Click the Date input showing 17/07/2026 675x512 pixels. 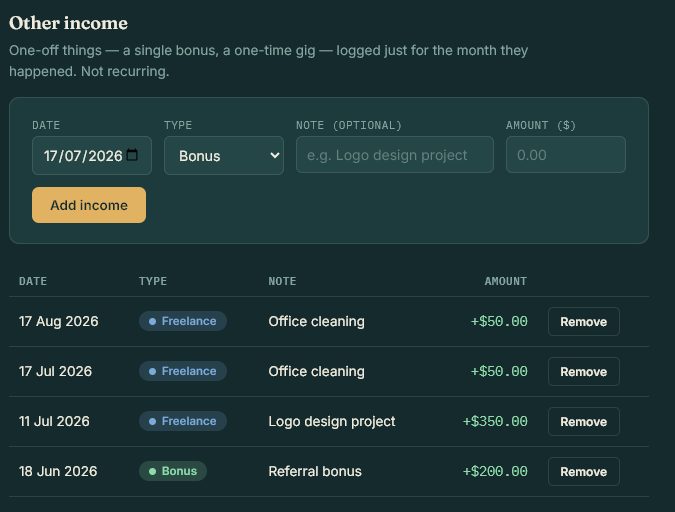92,155
